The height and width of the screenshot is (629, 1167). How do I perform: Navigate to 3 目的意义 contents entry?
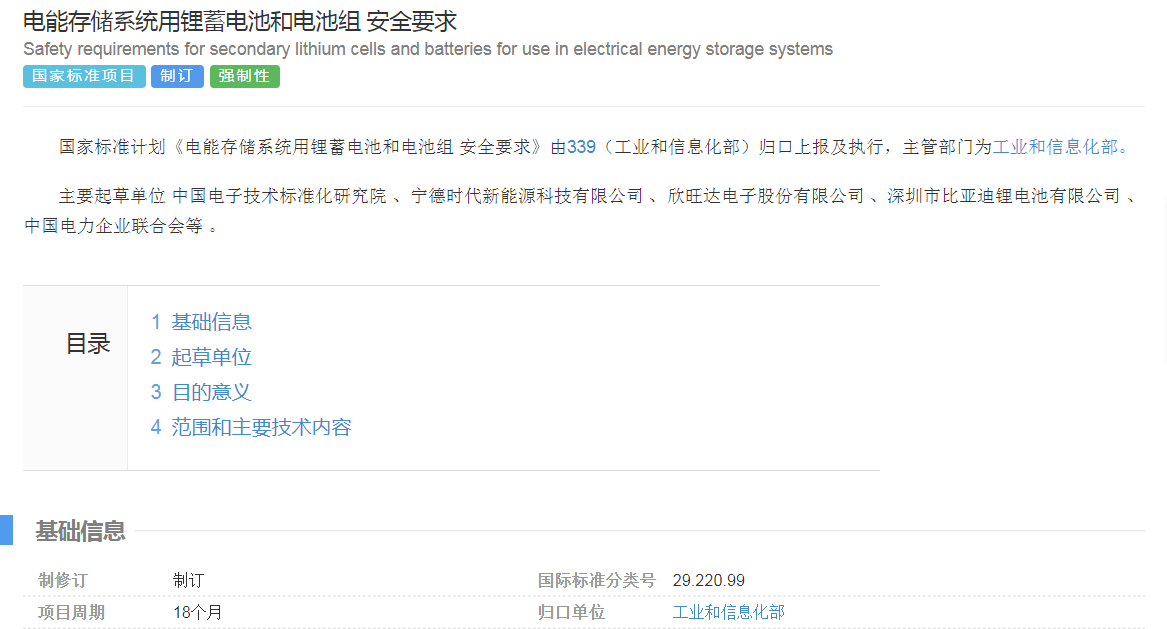[201, 392]
